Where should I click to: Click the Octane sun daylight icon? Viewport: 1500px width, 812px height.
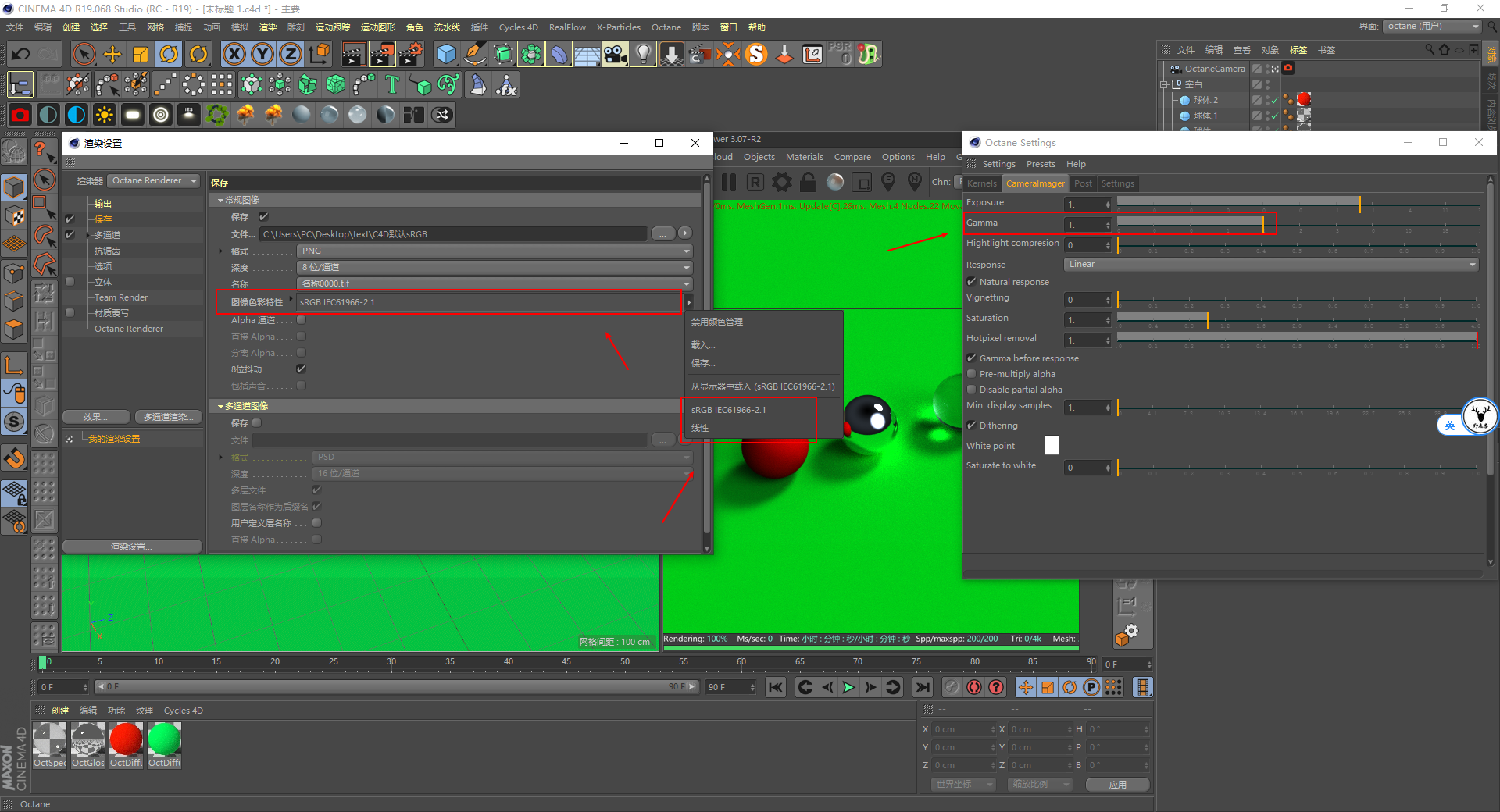click(105, 115)
